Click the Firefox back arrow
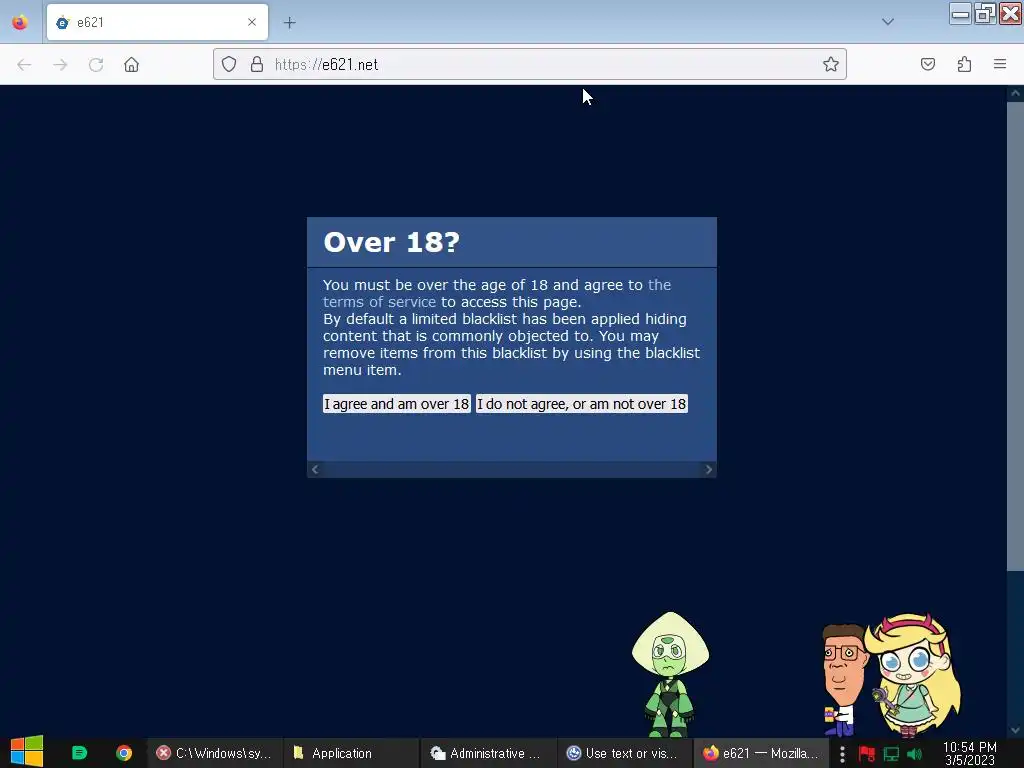 (24, 64)
